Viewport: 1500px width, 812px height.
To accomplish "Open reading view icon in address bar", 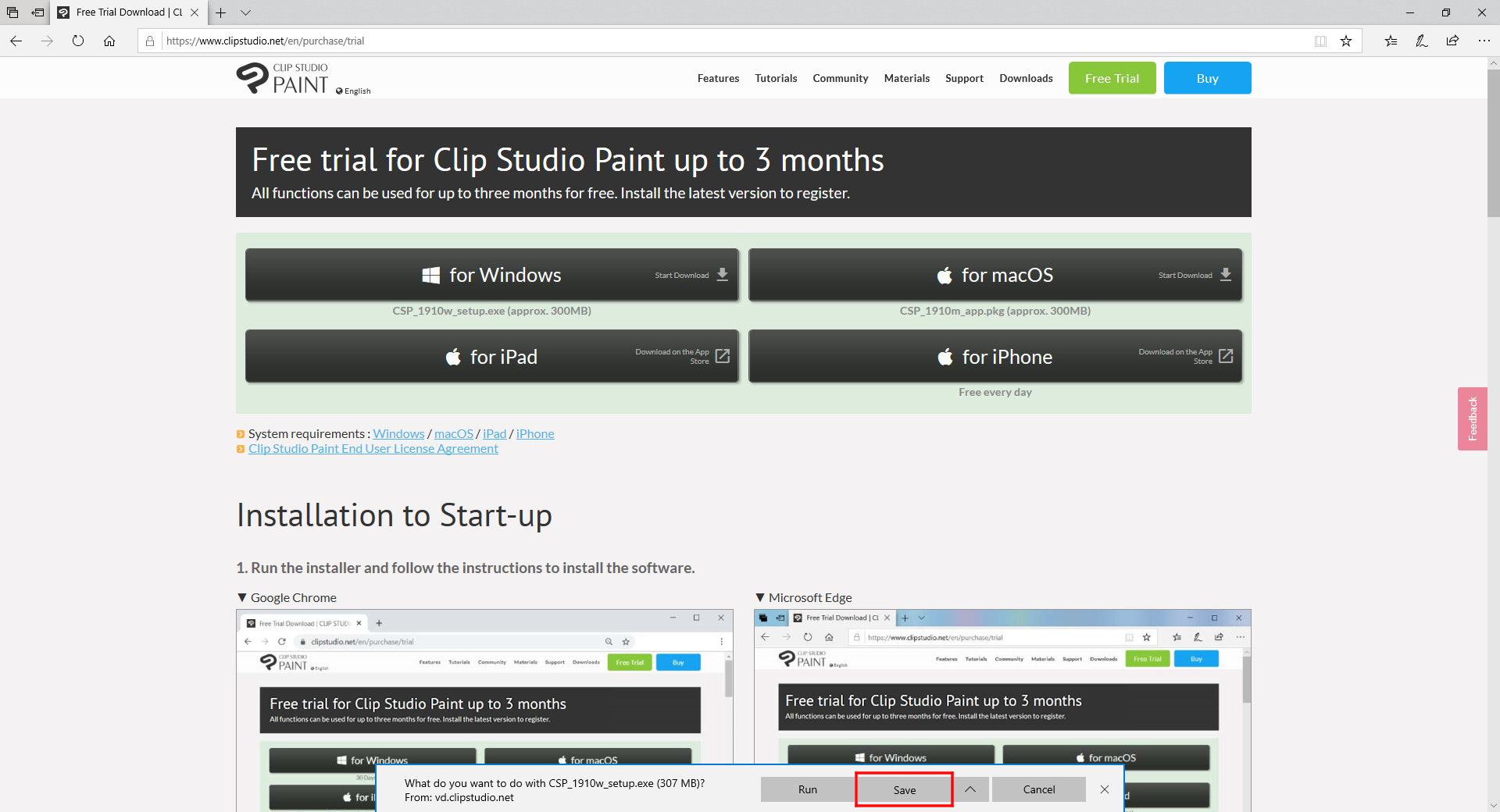I will pos(1320,41).
